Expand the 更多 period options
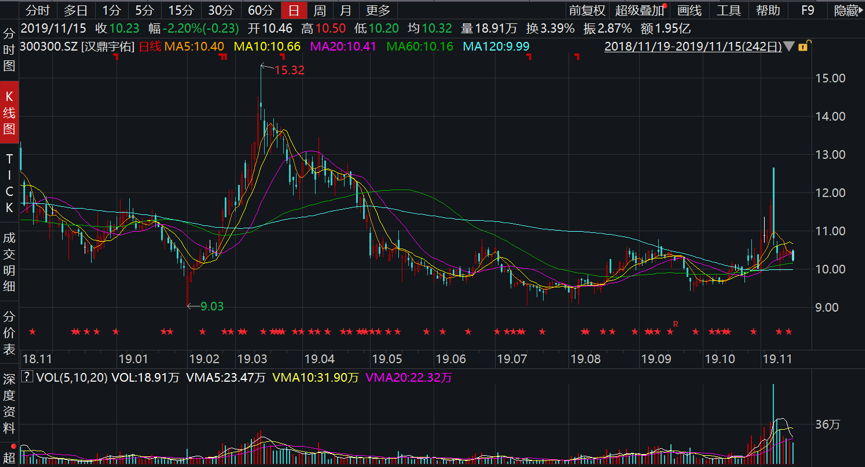This screenshot has height=467, width=865. coord(378,10)
